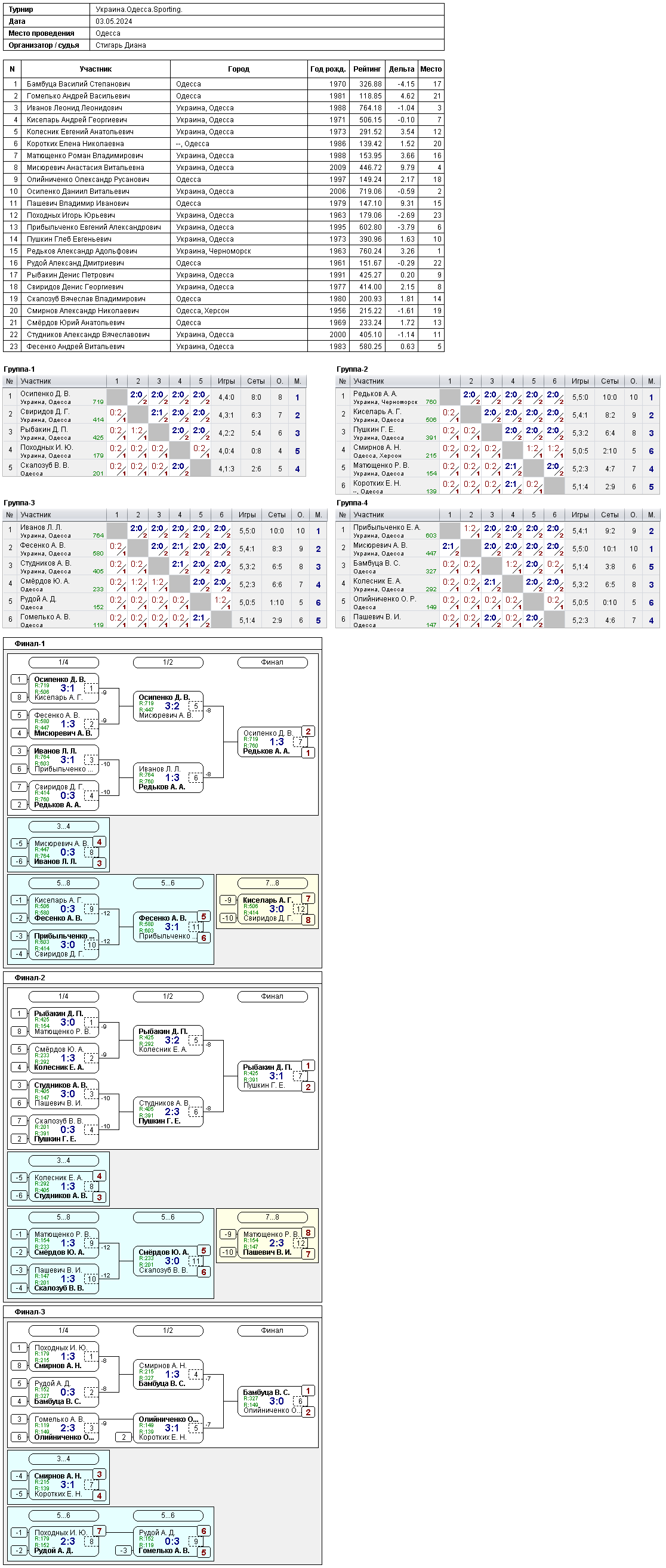666x1568 pixels.
Task: Click the 'Группа-4' heading
Action: point(352,503)
